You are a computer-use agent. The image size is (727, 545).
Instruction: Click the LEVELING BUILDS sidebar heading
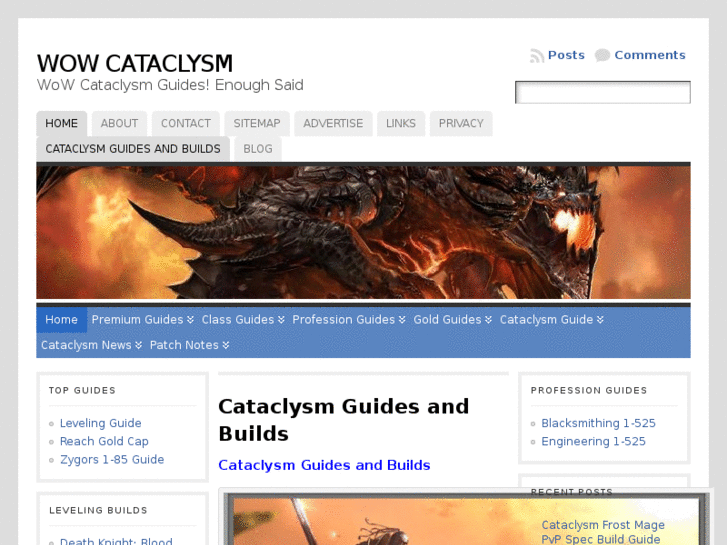coord(98,510)
